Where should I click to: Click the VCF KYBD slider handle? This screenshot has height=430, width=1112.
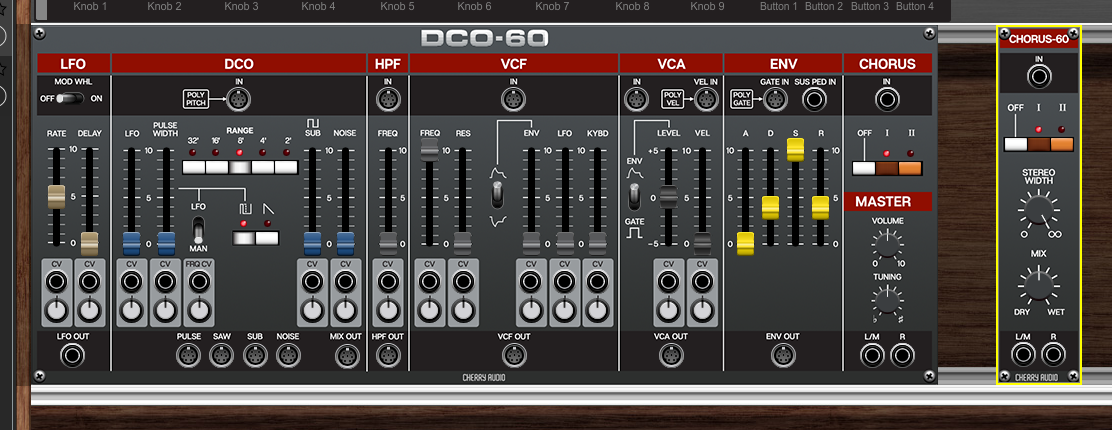pos(598,243)
